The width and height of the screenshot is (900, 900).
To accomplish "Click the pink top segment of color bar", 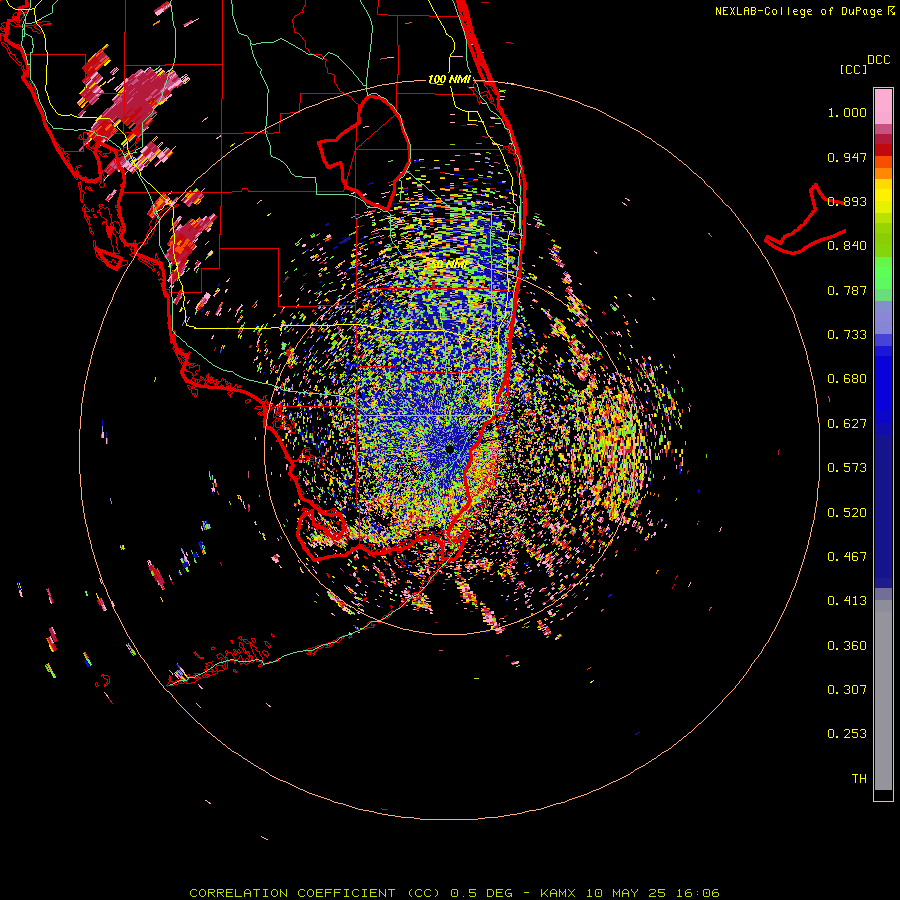I will tap(883, 106).
